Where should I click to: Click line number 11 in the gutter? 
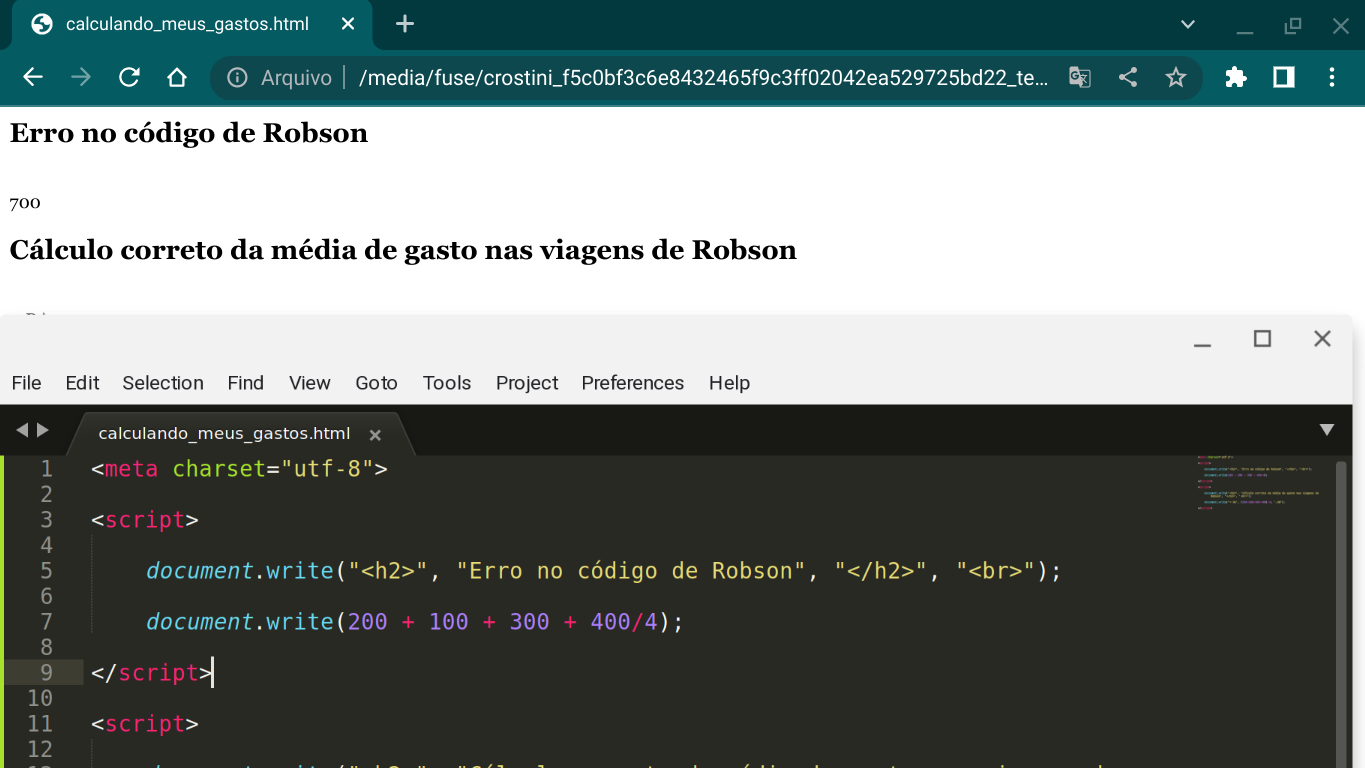click(40, 723)
